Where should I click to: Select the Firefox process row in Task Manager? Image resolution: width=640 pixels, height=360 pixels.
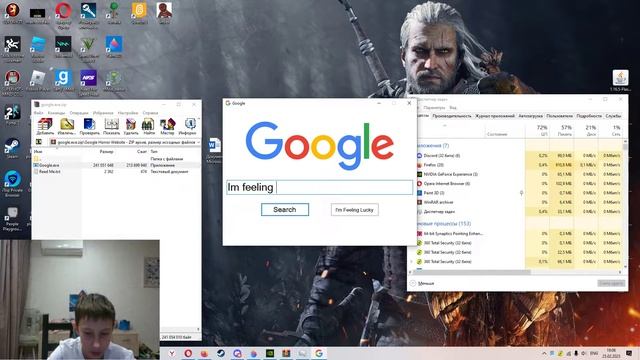518,165
